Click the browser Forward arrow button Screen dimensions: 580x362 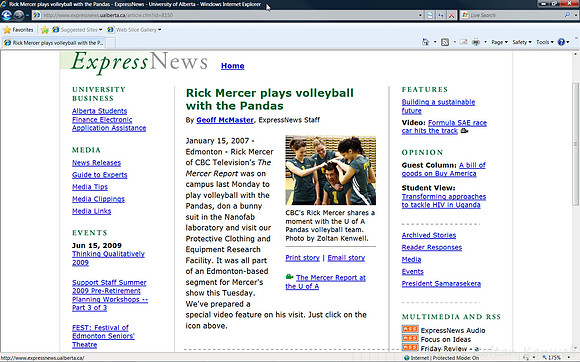pyautogui.click(x=19, y=15)
